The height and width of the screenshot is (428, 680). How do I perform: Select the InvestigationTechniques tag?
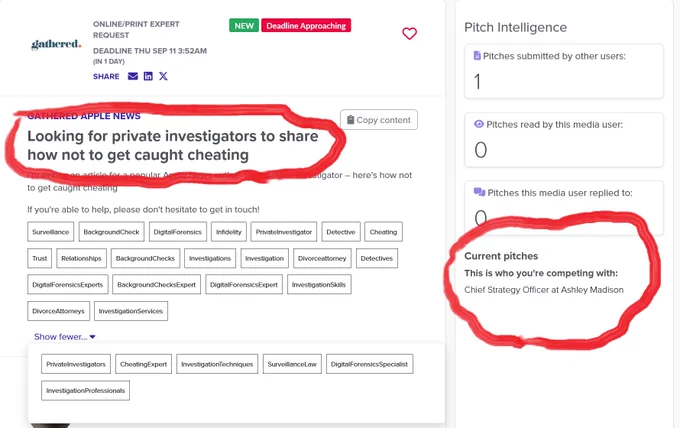point(217,364)
